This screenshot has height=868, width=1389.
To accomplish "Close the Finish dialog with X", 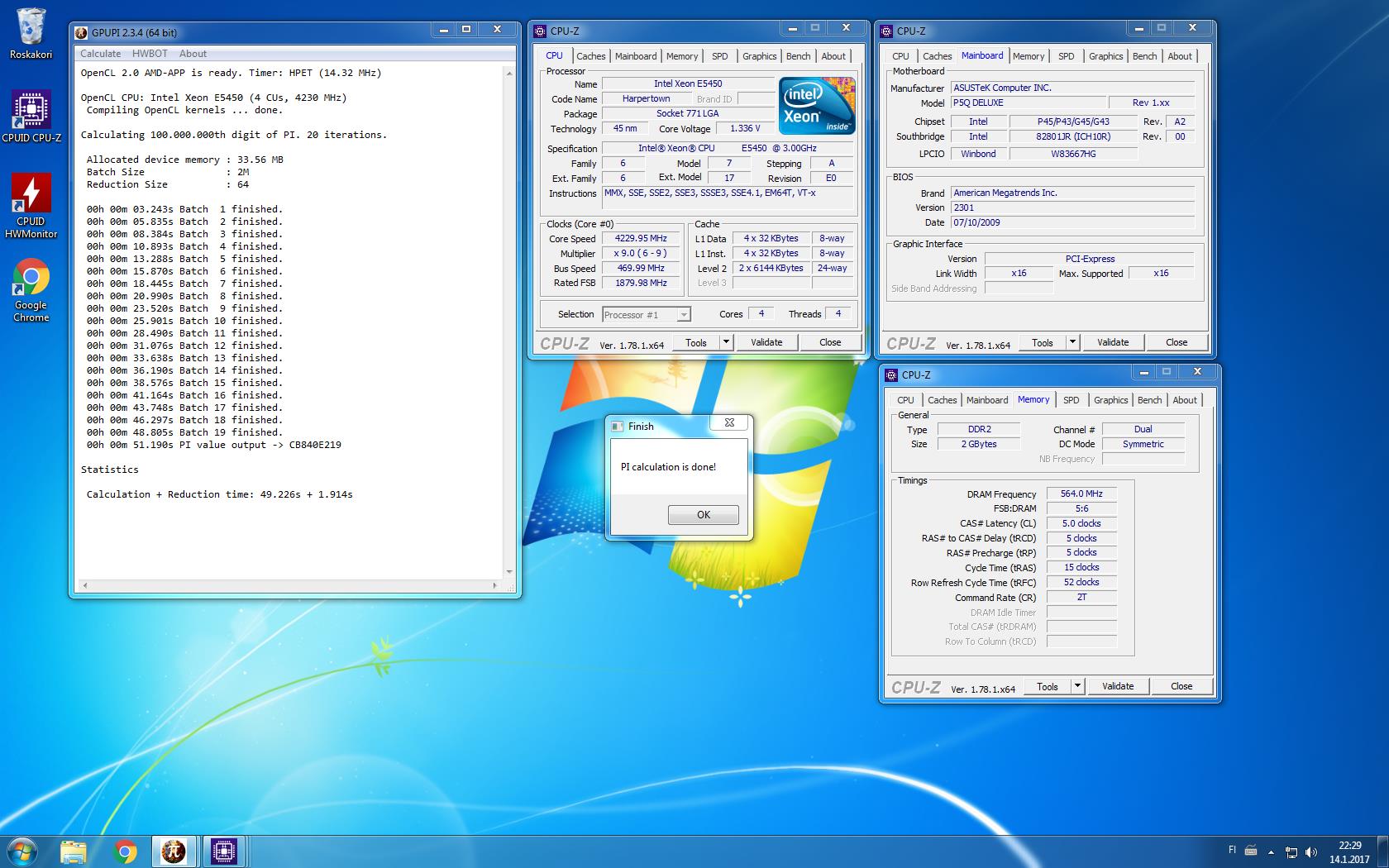I will tap(729, 422).
